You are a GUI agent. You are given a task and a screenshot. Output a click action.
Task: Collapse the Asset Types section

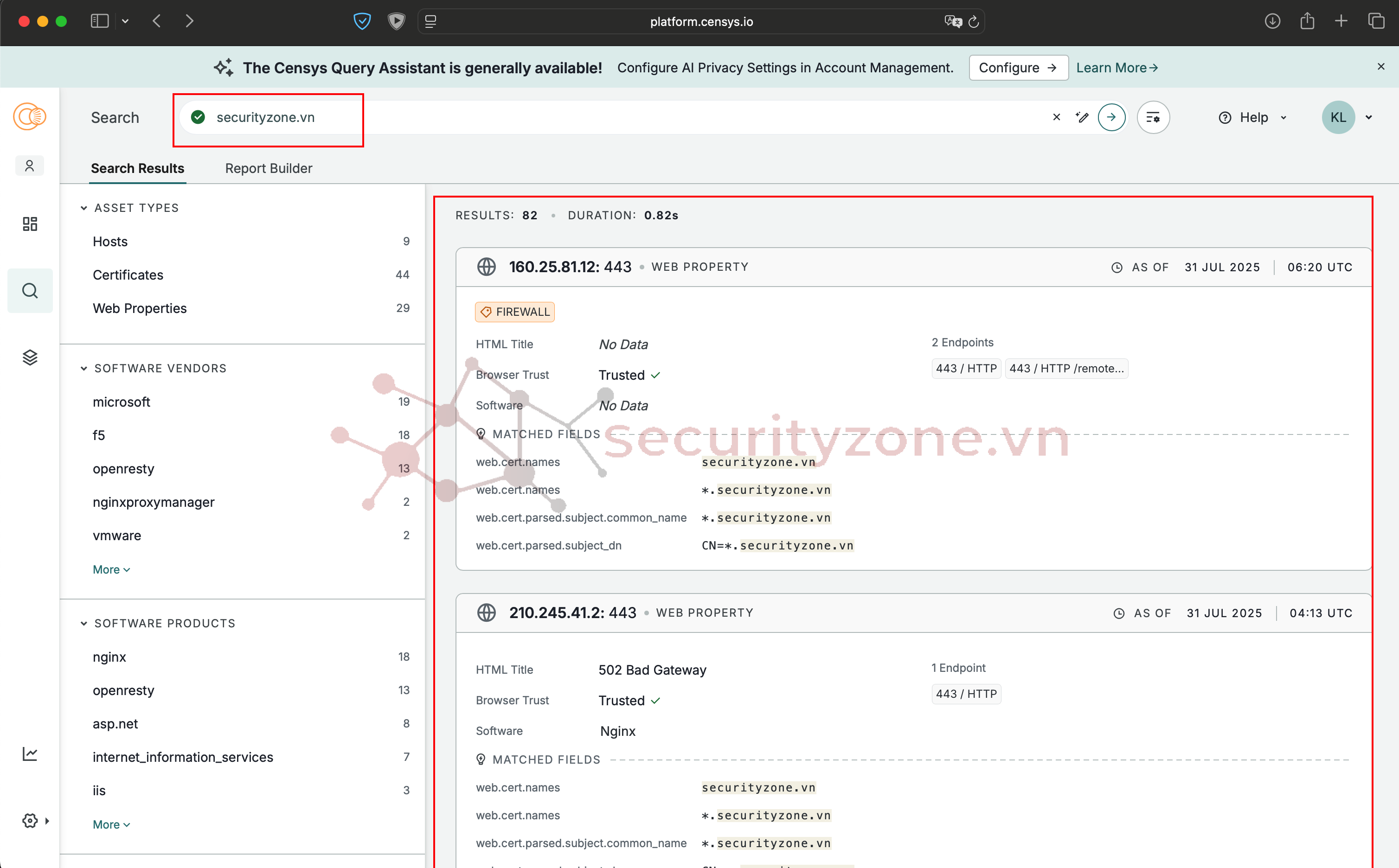pos(84,208)
